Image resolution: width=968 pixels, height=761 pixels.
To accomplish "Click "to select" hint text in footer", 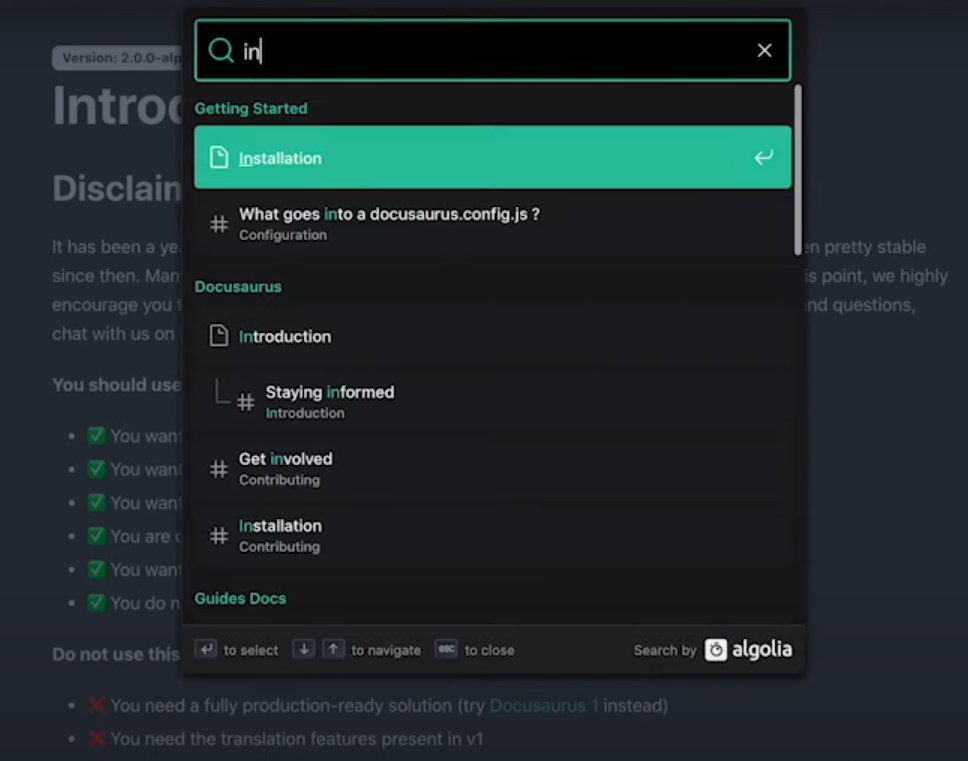I will 251,651.
